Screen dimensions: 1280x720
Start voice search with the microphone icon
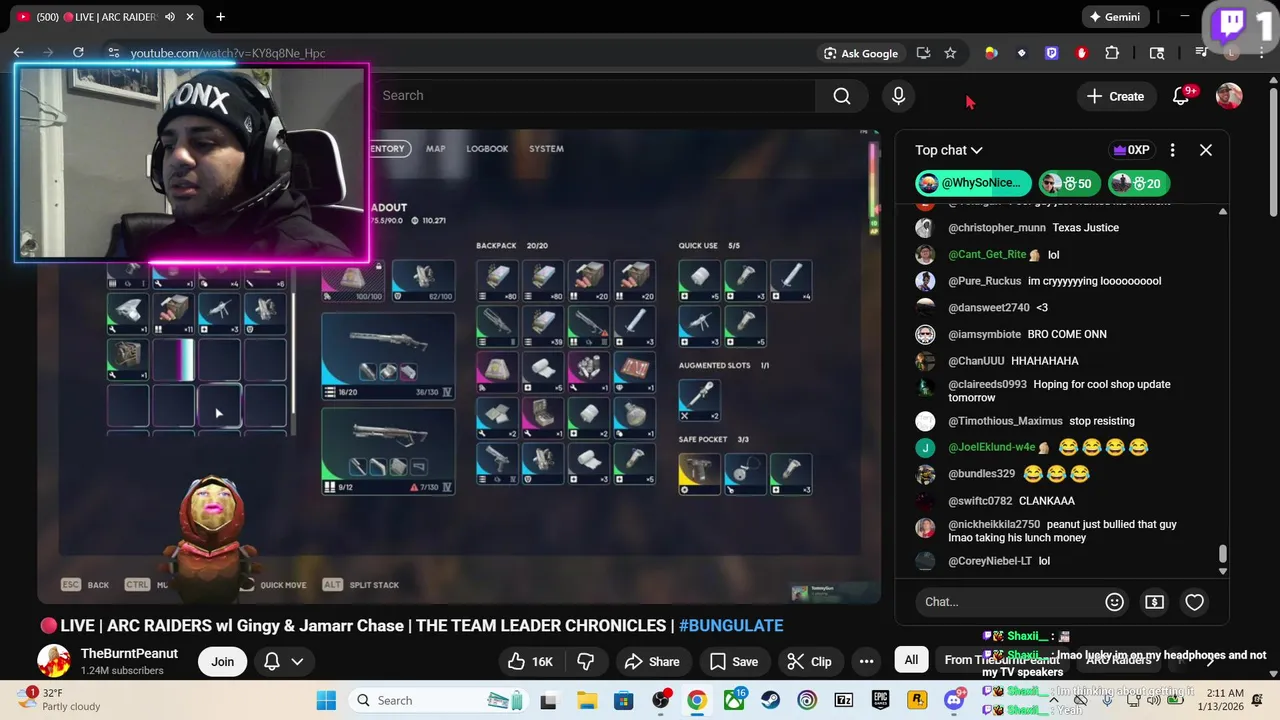898,96
